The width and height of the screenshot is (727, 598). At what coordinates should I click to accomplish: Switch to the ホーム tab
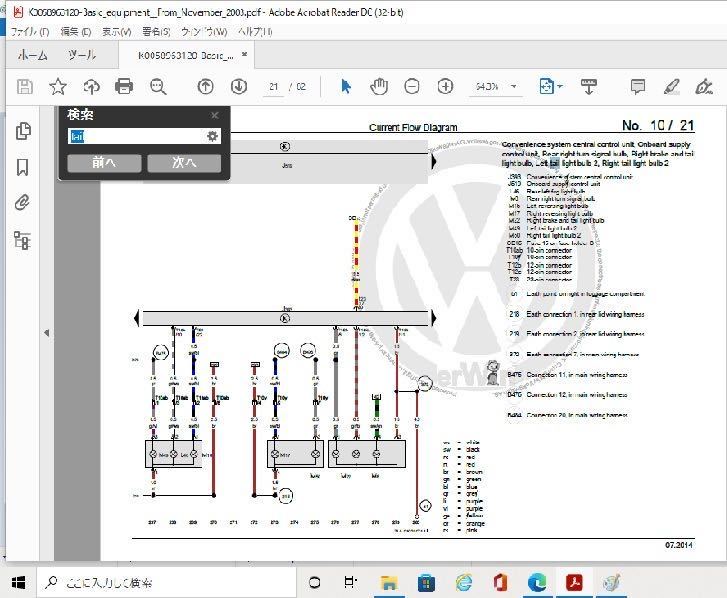click(x=32, y=55)
